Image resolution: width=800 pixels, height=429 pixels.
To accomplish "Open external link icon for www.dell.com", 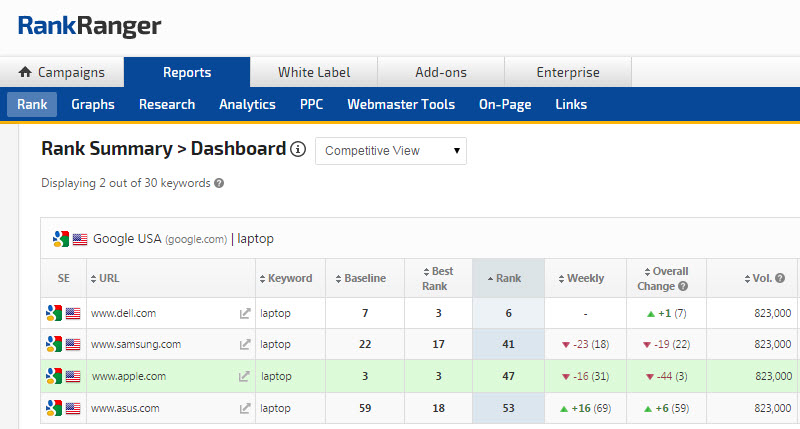I will pos(244,314).
